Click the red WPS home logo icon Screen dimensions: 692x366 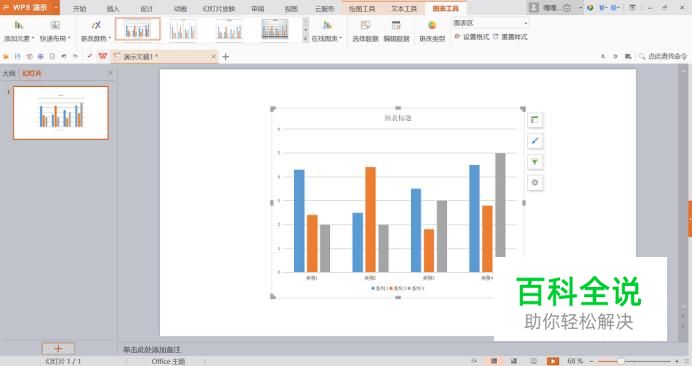103,56
